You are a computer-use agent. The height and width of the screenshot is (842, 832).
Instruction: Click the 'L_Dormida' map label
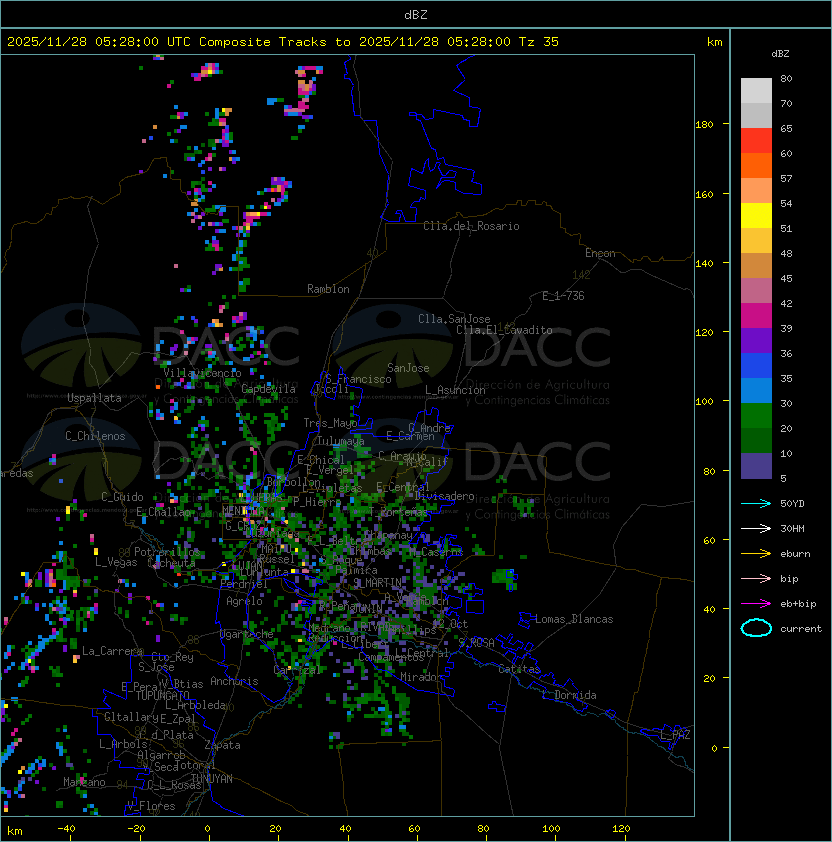pyautogui.click(x=569, y=695)
